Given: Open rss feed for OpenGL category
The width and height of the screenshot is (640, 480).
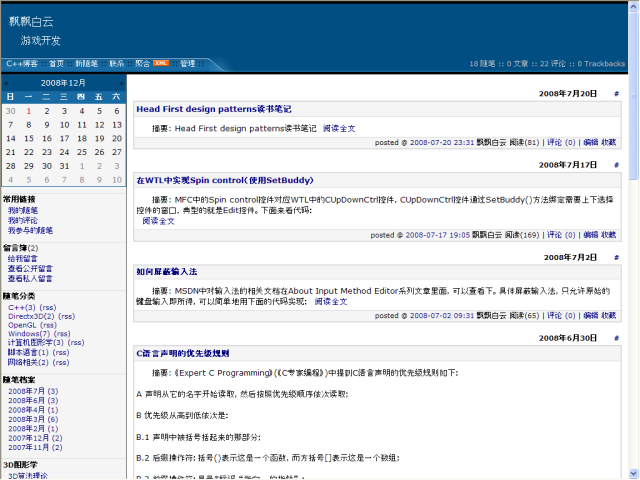Looking at the screenshot, I should click(x=49, y=325).
